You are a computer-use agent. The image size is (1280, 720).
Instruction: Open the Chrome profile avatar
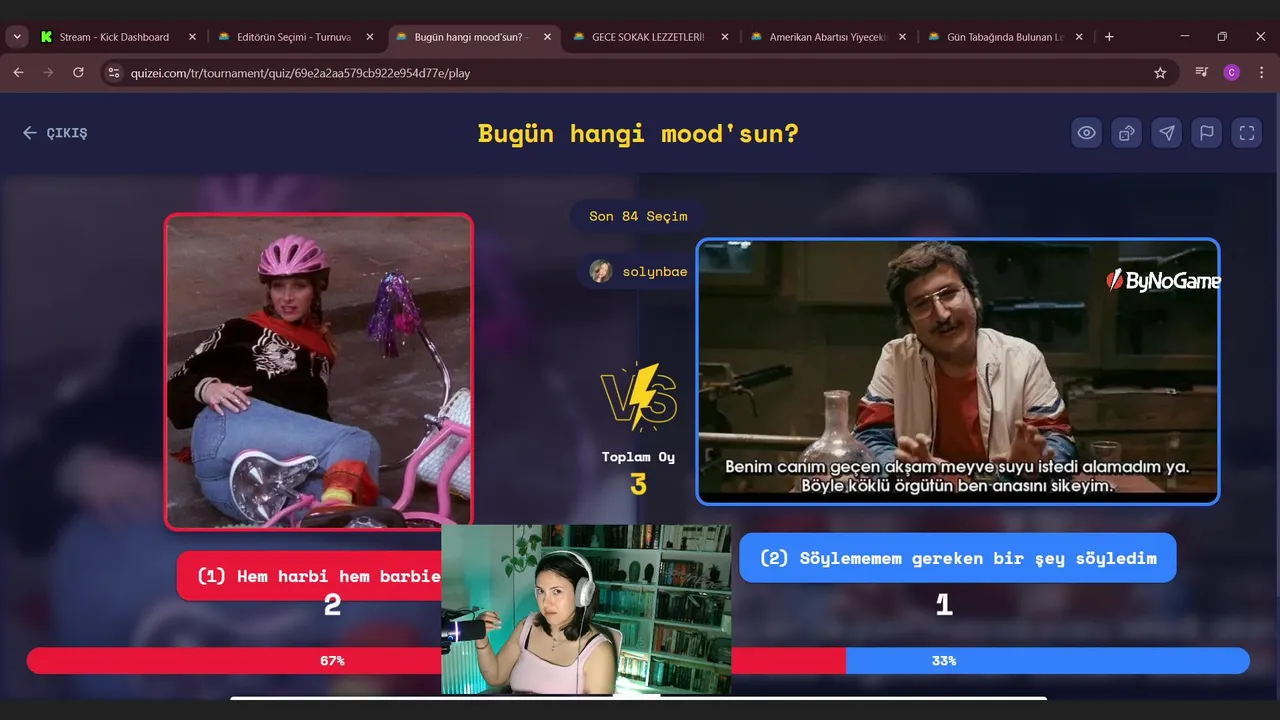point(1231,73)
